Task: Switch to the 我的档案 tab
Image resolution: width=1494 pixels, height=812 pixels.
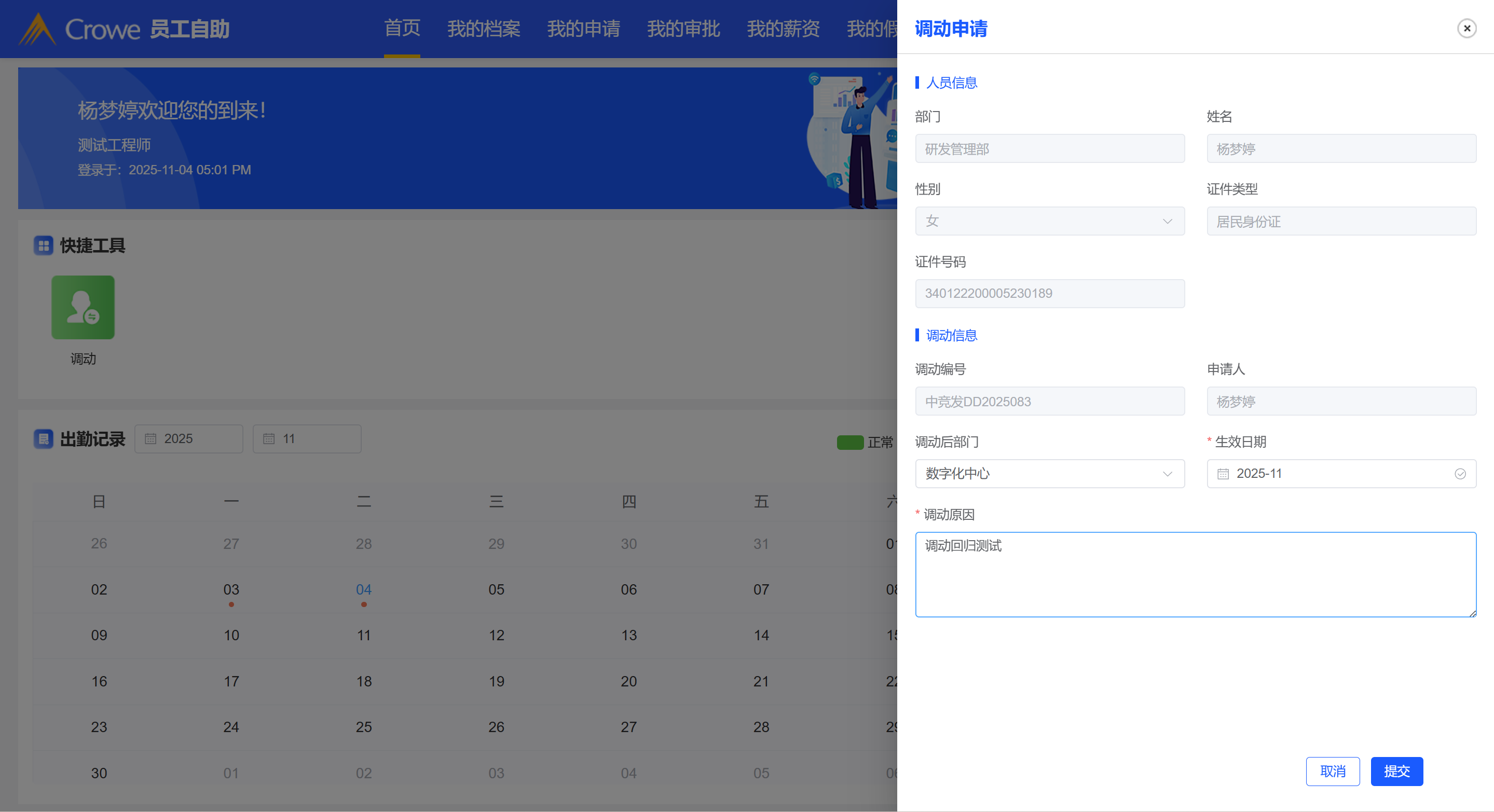Action: pos(483,29)
